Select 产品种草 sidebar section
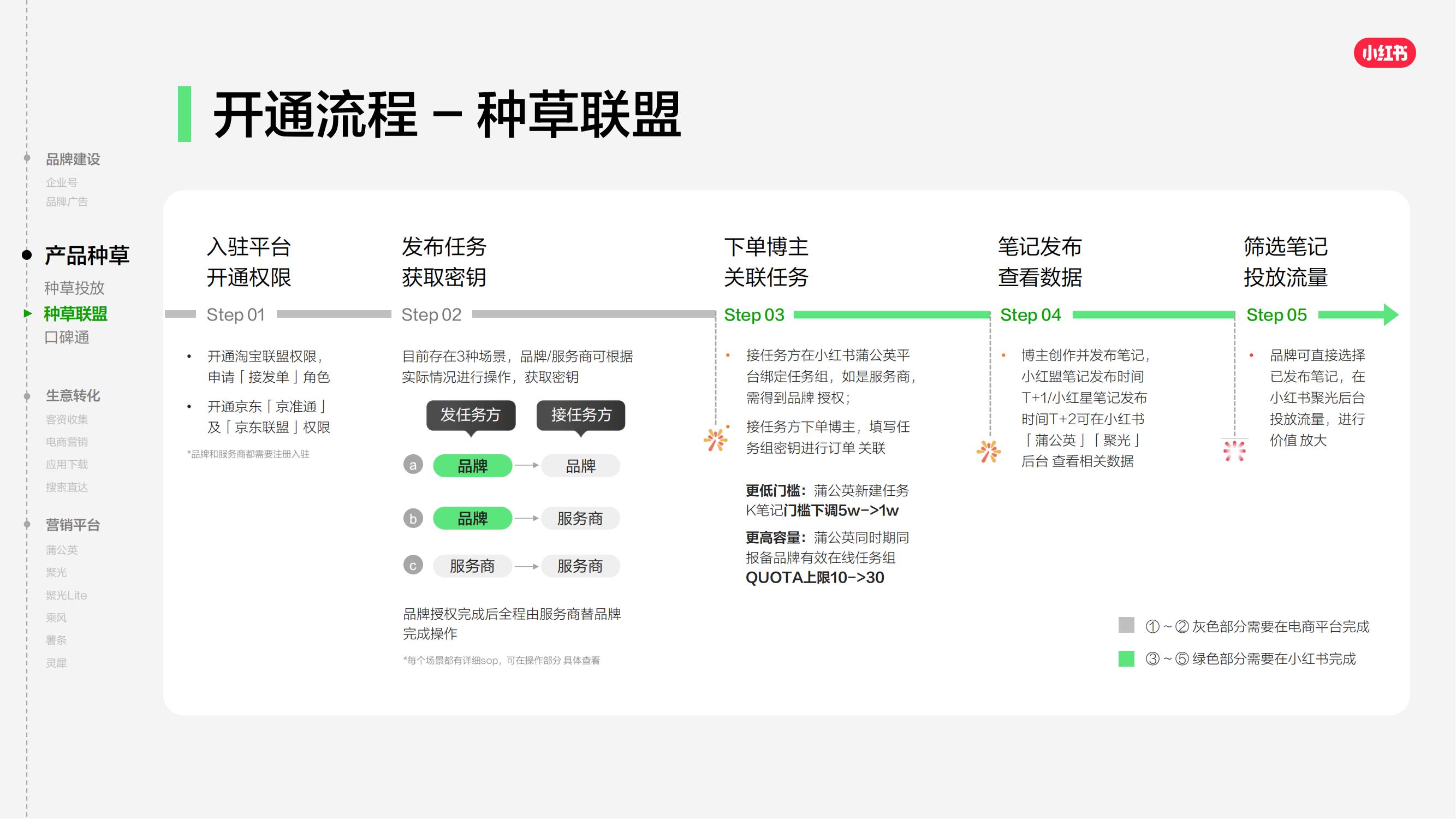 pos(87,256)
